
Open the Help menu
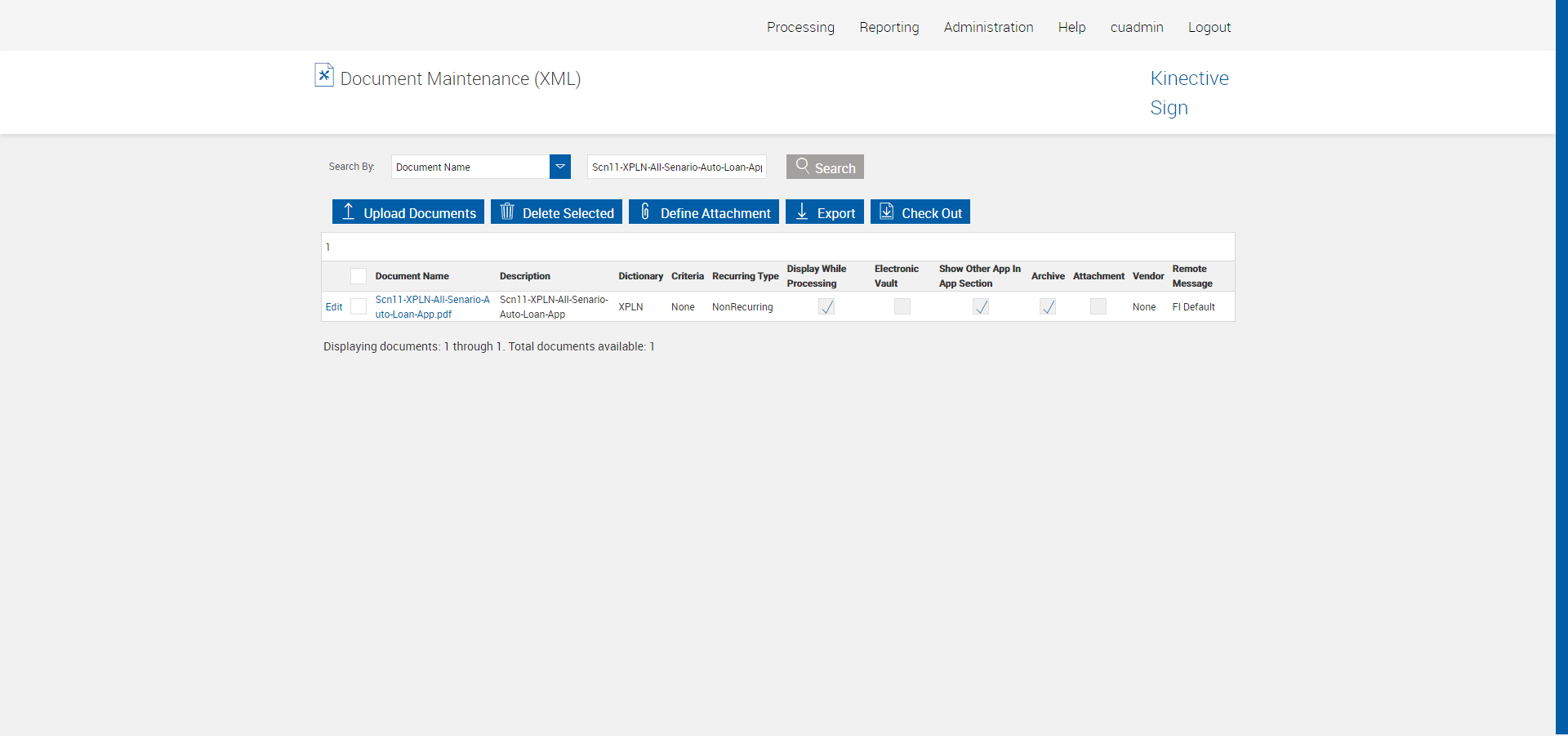(1072, 27)
